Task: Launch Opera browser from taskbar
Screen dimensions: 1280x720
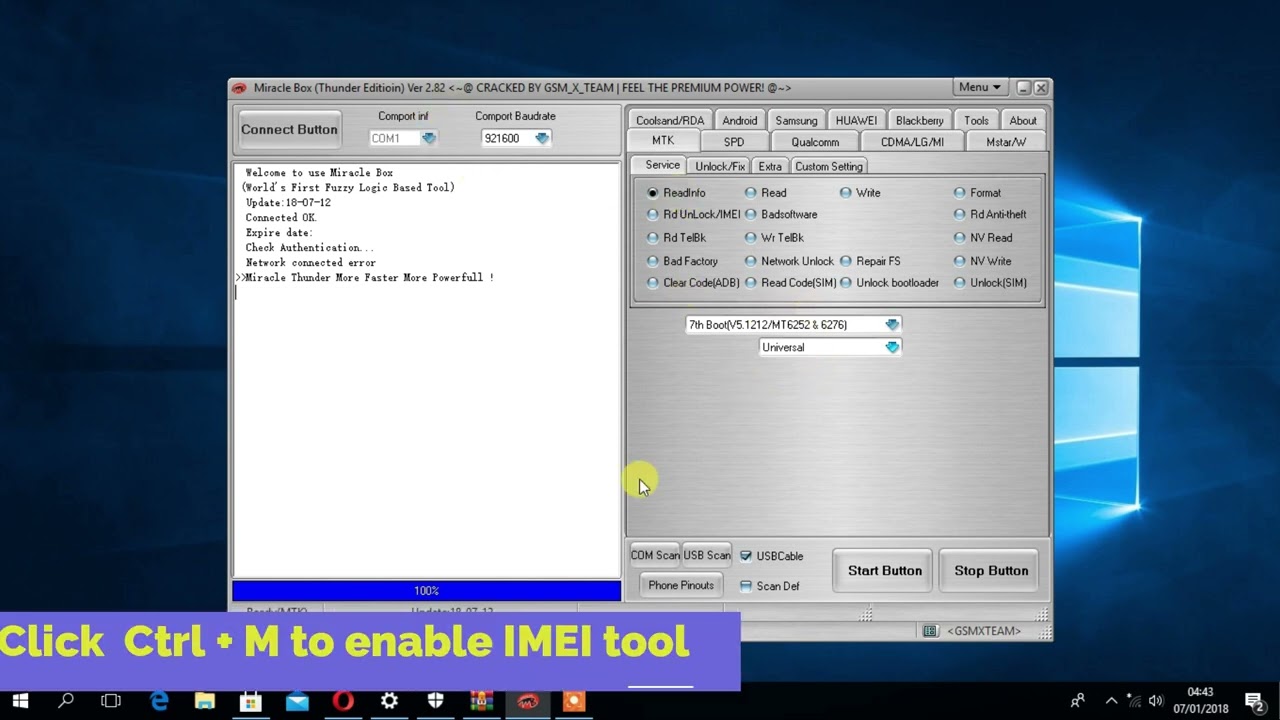Action: click(x=343, y=701)
